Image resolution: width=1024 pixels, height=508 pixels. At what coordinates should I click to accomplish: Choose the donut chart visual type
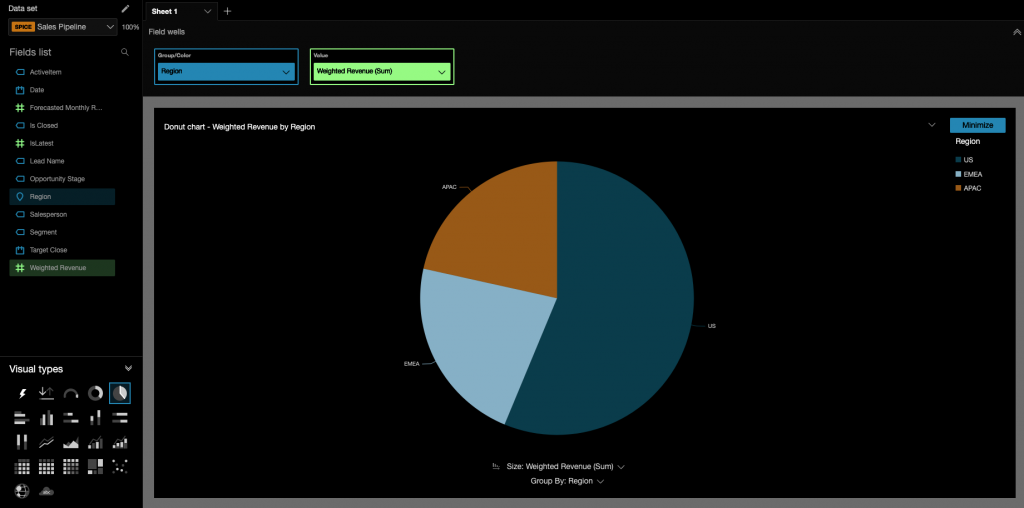pos(95,394)
